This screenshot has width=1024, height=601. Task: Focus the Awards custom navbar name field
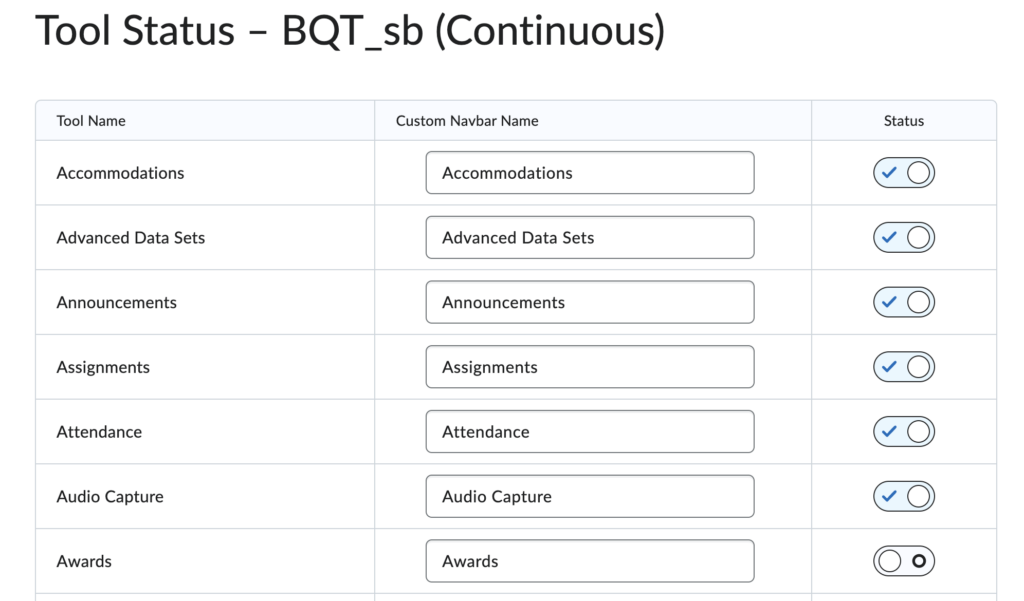(x=590, y=561)
